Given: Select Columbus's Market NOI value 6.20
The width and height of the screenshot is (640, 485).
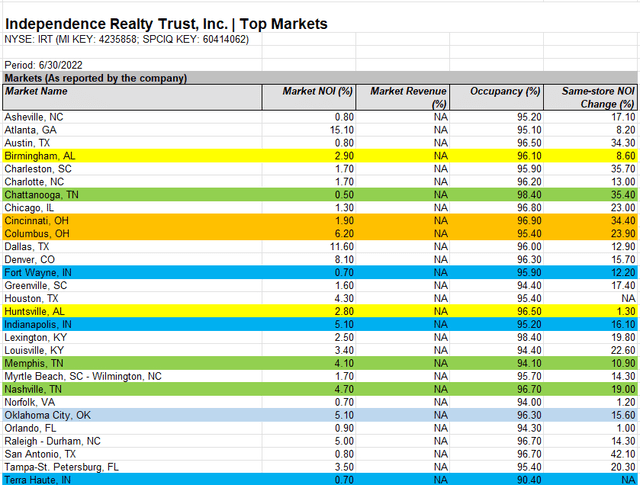Looking at the screenshot, I should (x=344, y=234).
